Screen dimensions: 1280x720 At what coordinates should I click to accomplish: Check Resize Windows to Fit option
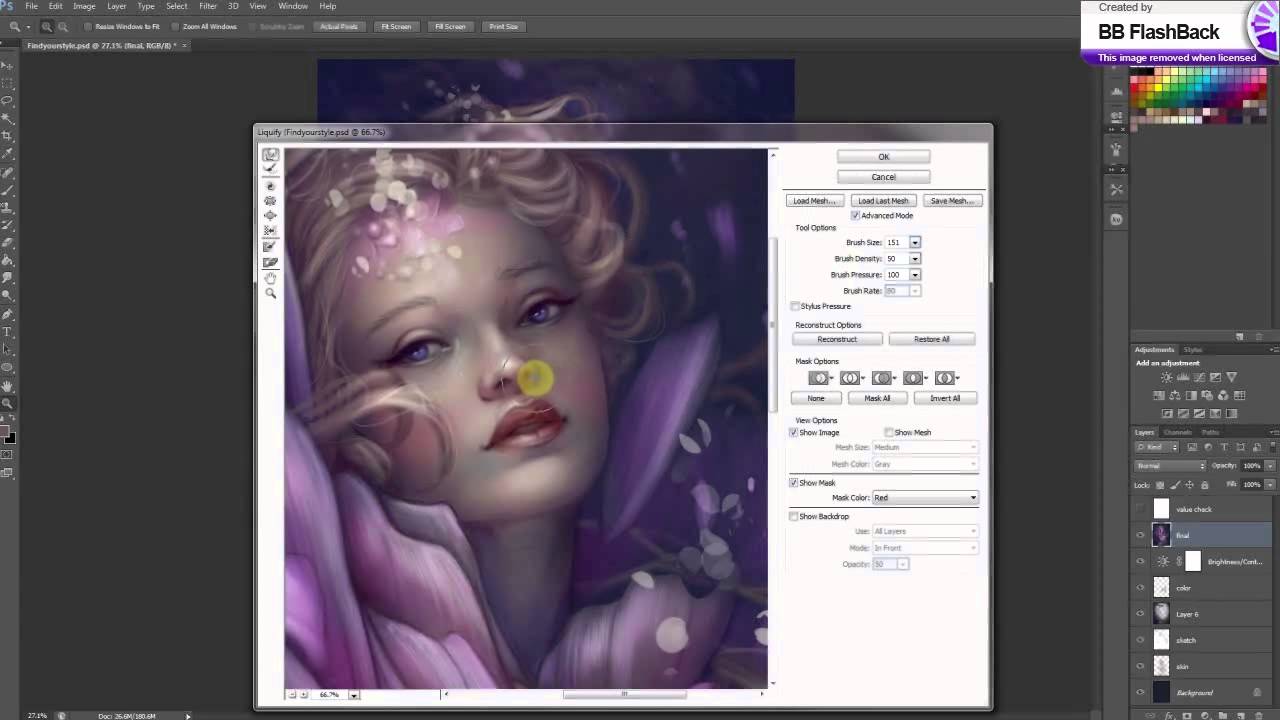[89, 26]
